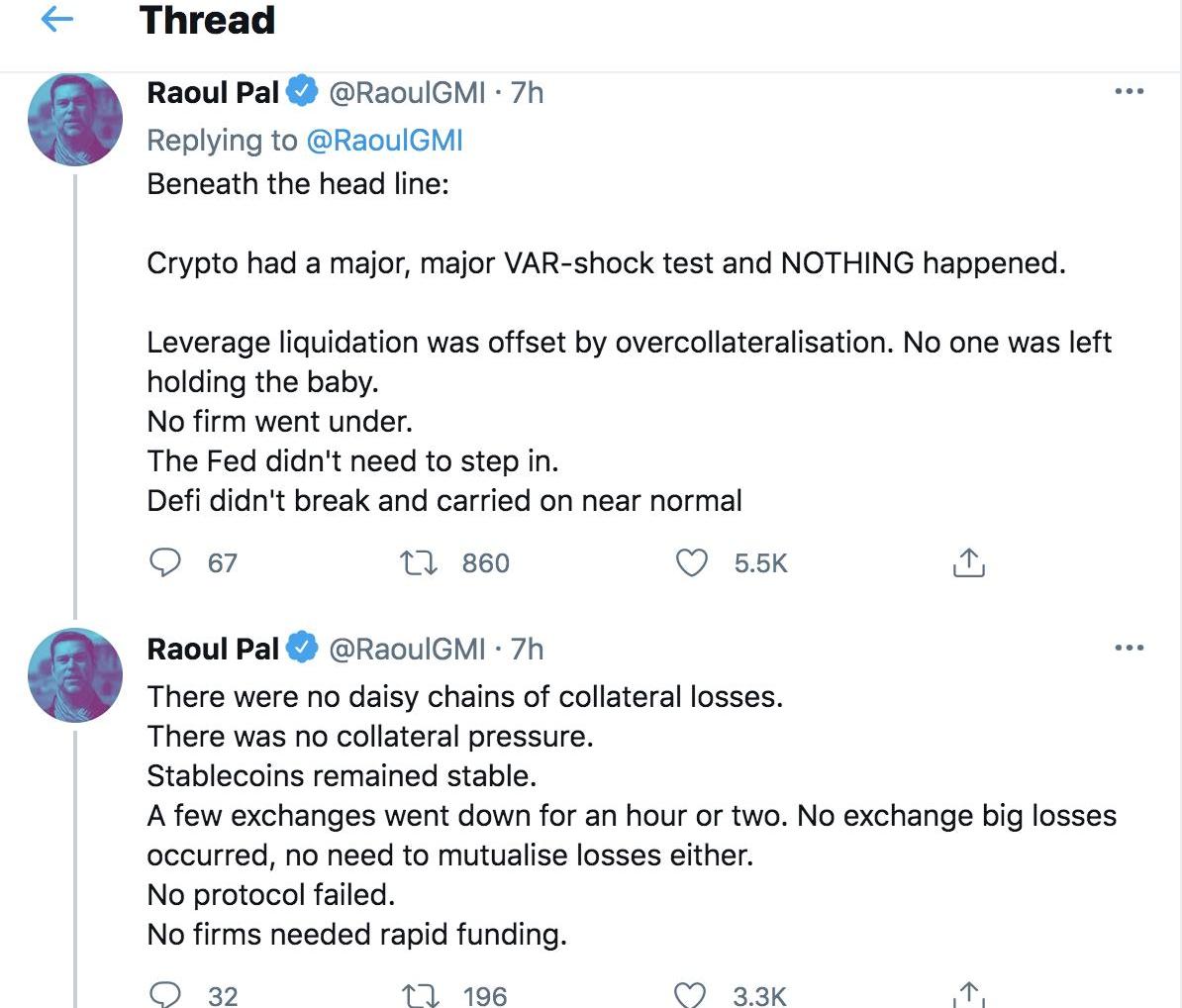Share the 'Beneath the head line' tweet
Screen dimensions: 1182x1008
(967, 562)
